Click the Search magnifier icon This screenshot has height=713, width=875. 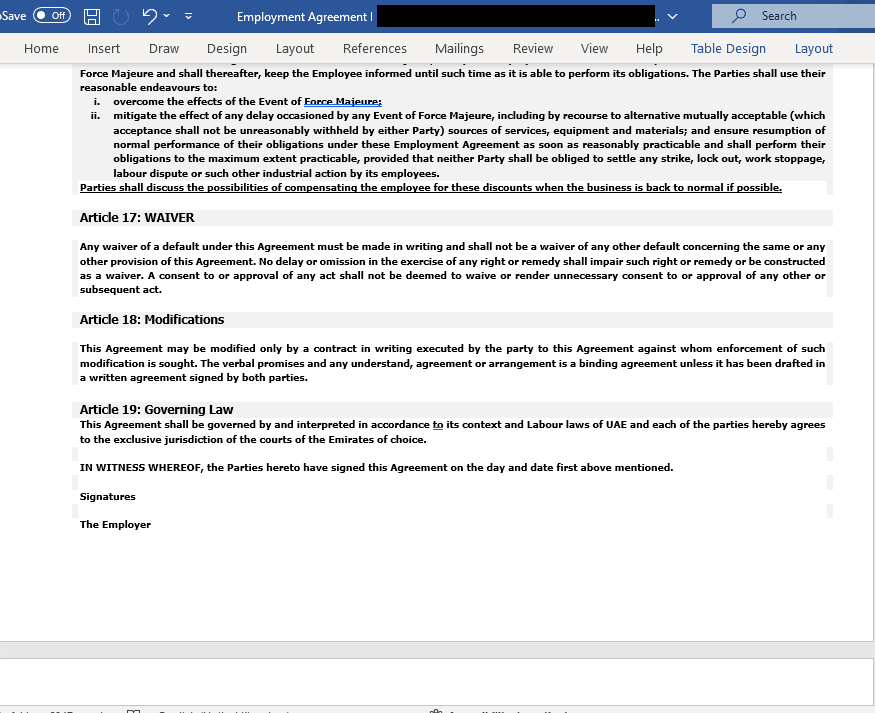click(739, 16)
